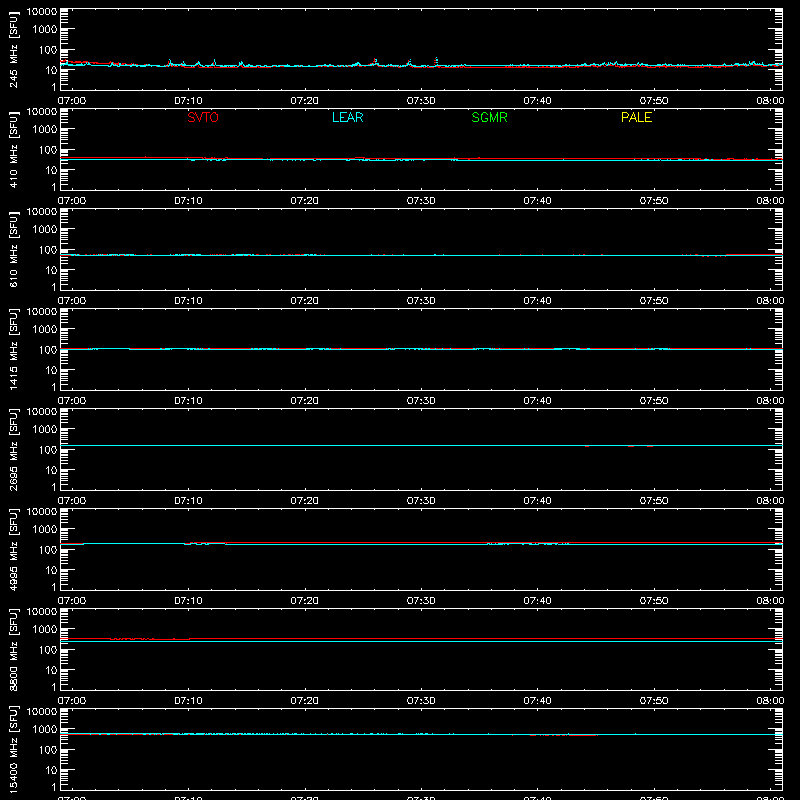Click 07:00 tick label under 4995 MHz panel
This screenshot has width=800, height=800.
tap(72, 601)
